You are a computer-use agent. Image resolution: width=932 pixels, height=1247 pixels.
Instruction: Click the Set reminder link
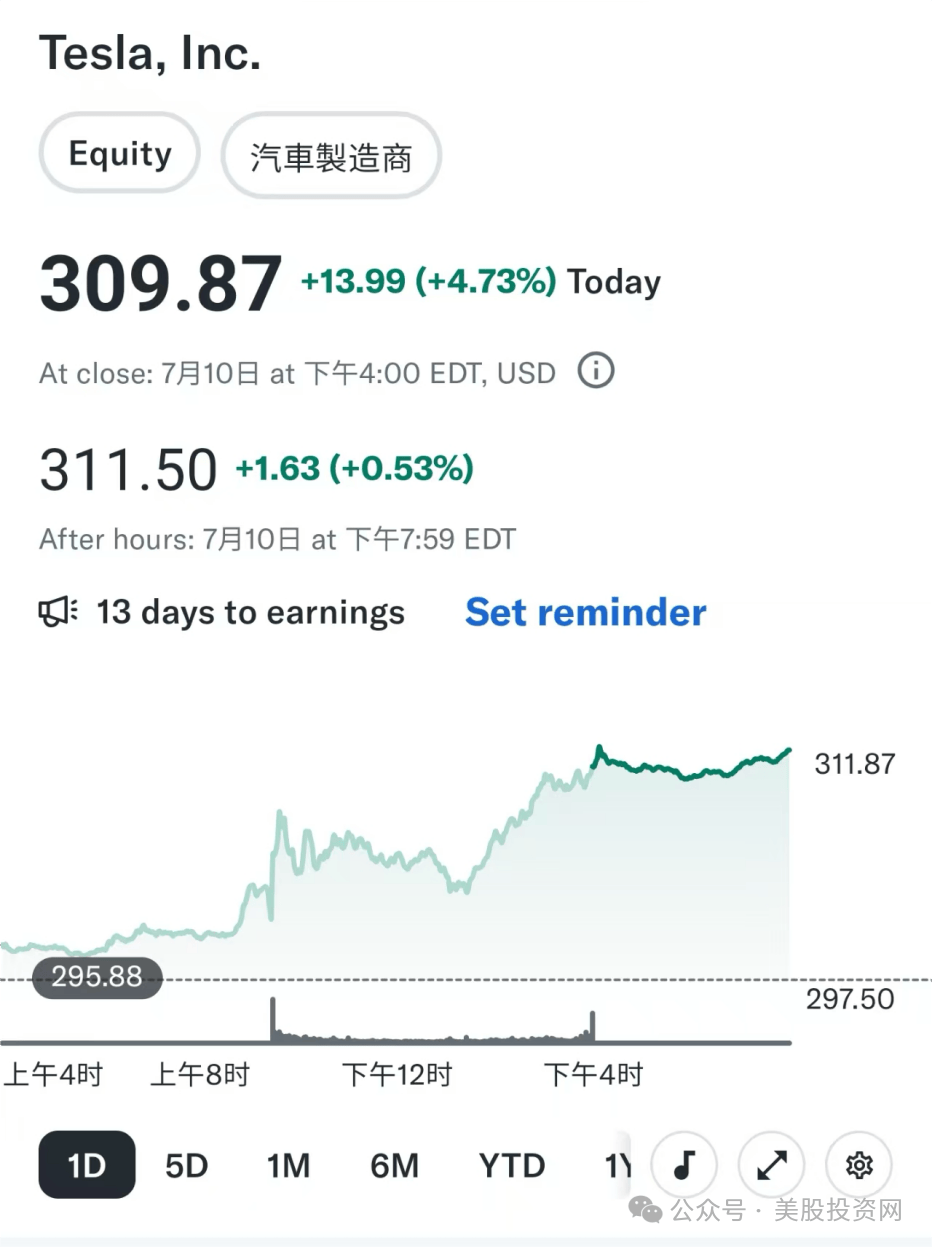[x=586, y=612]
